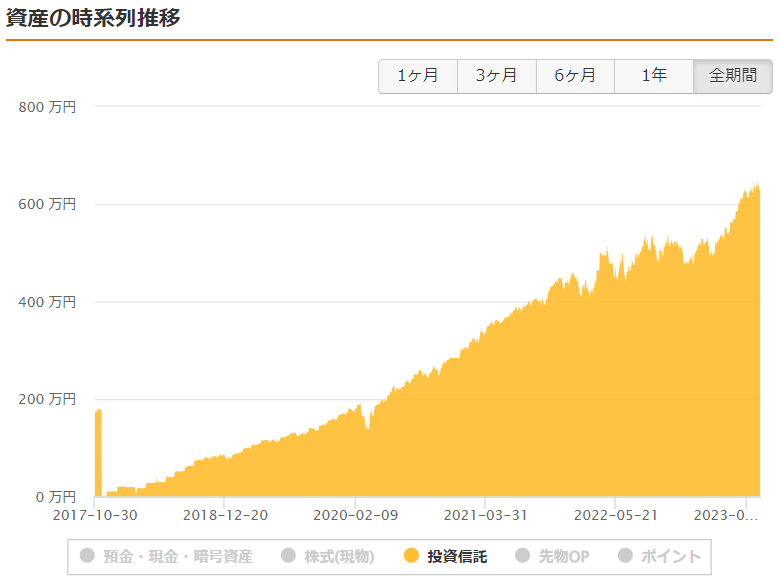The image size is (780, 588).
Task: Enable the 先物OP legend series
Action: pos(552,556)
